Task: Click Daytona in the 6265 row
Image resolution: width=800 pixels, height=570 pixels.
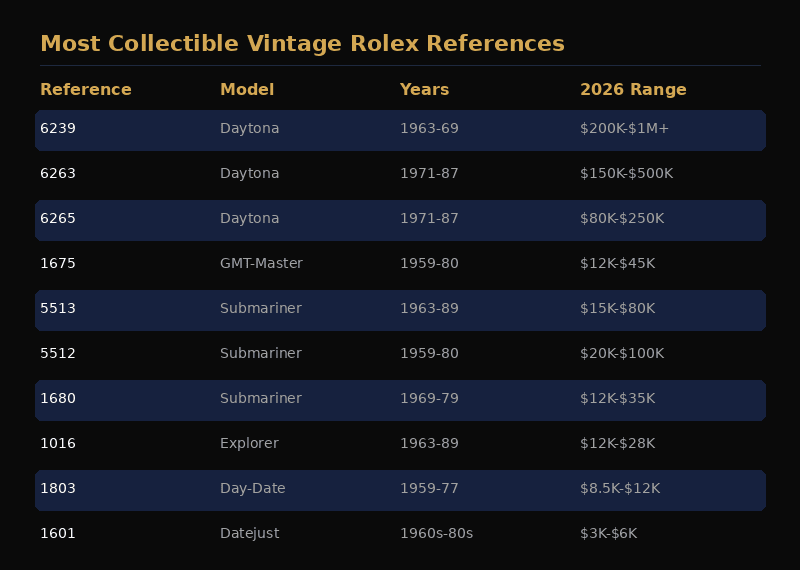Action: tap(249, 218)
